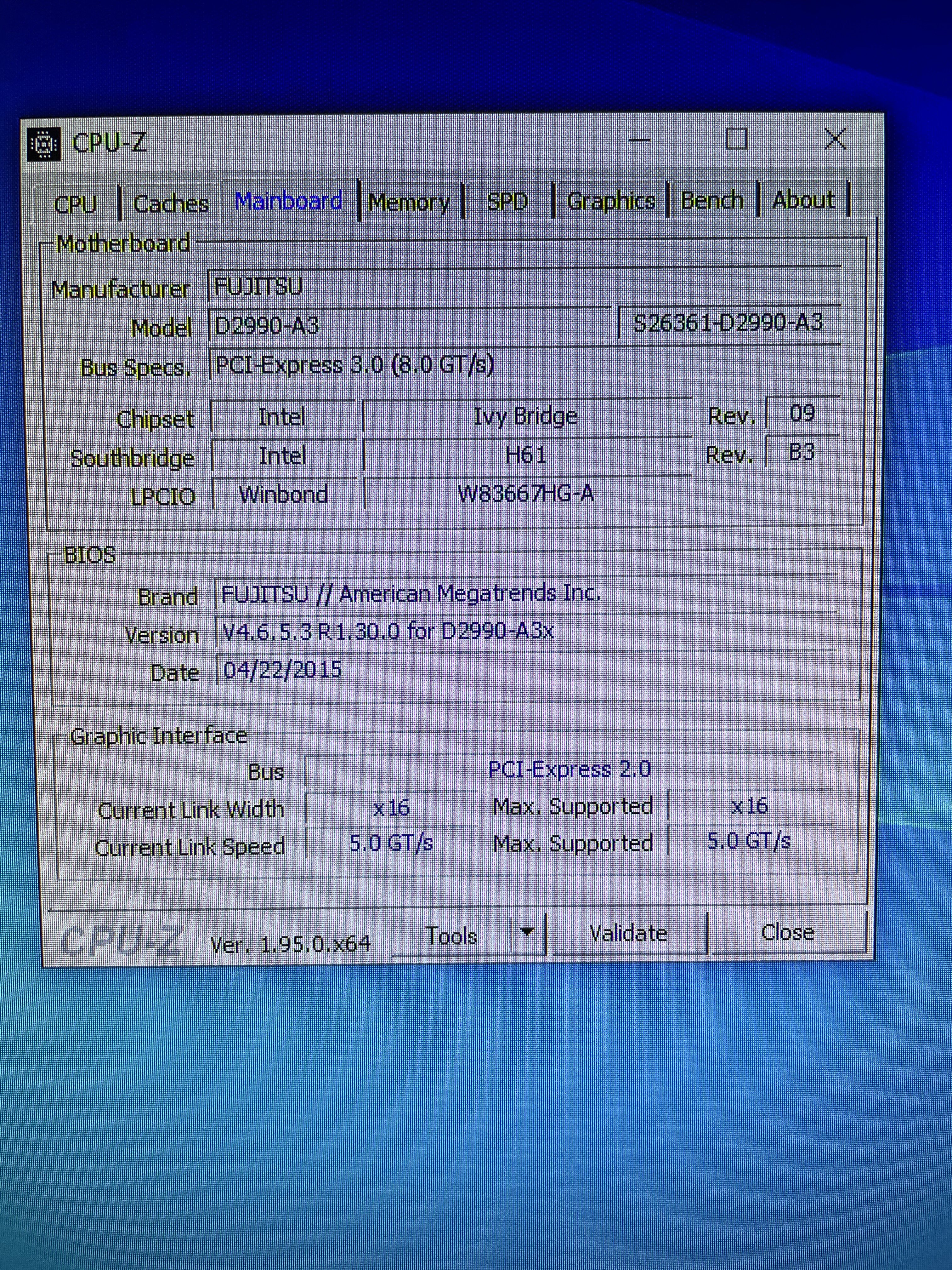The height and width of the screenshot is (1270, 952).
Task: Open the Graphics tab
Action: click(x=610, y=201)
